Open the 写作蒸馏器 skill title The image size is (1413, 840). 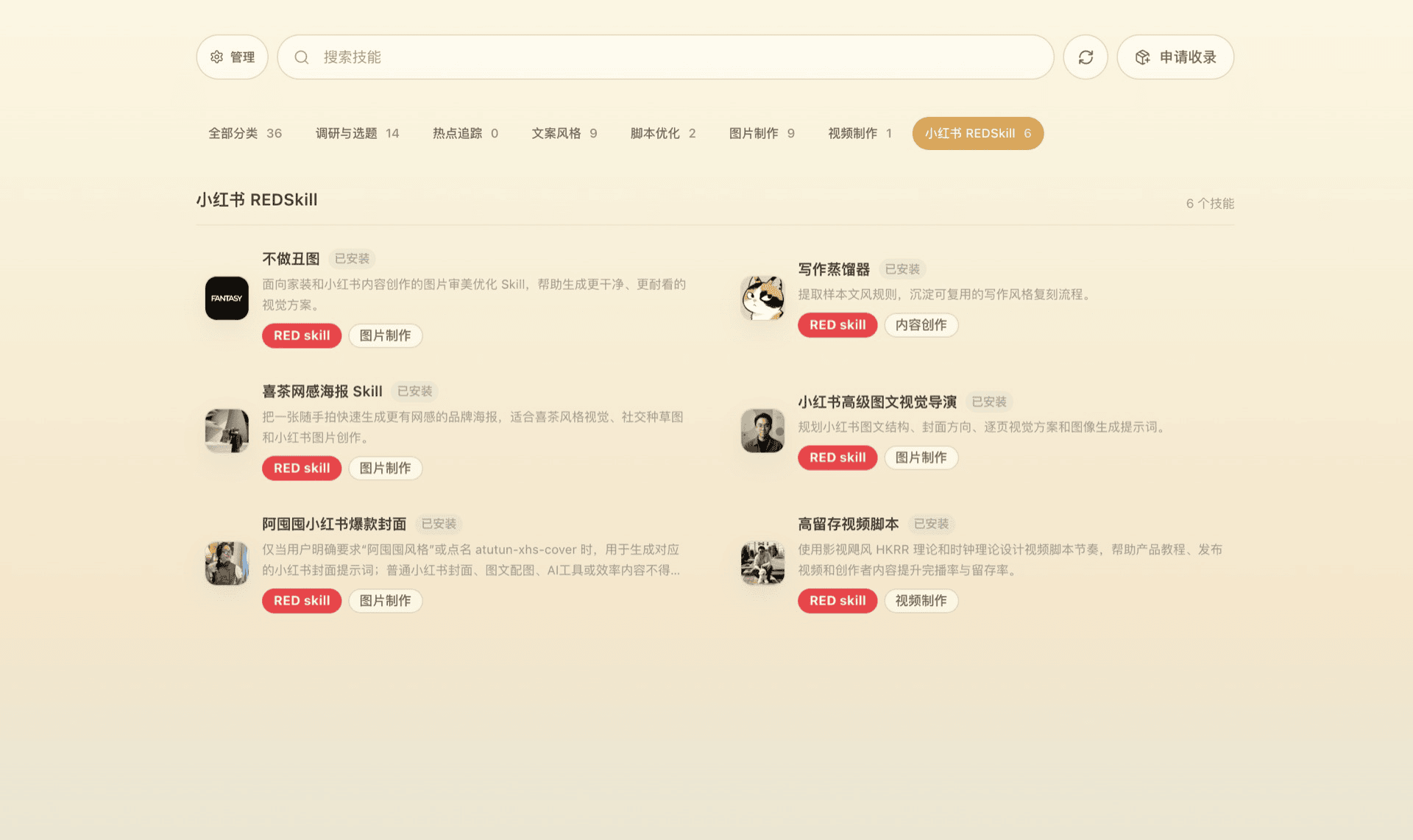pyautogui.click(x=834, y=269)
